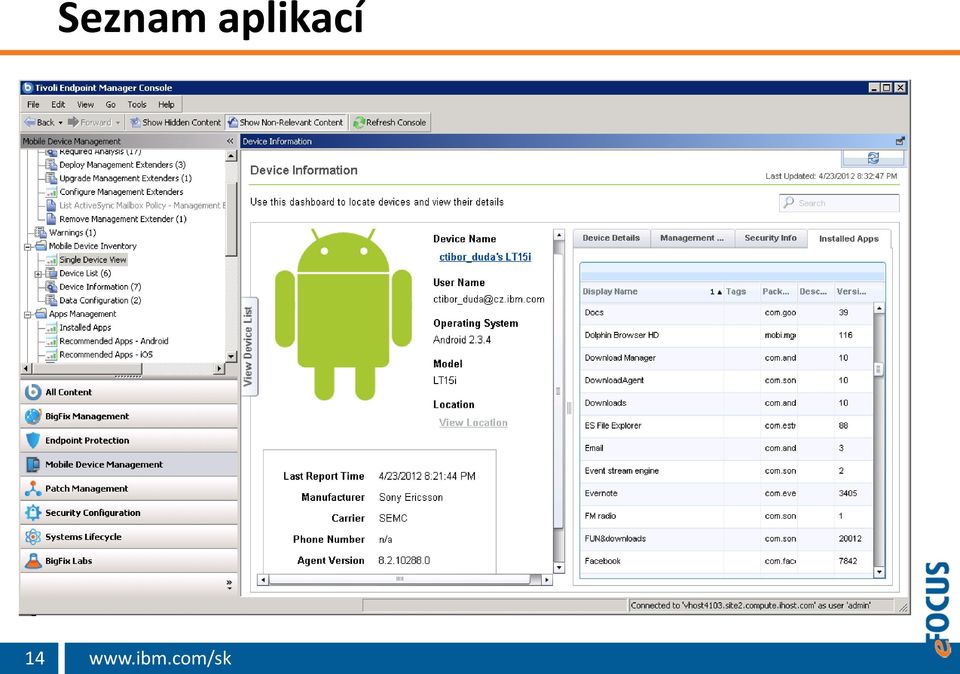Click the Endpoint Protection shield icon

pos(33,440)
